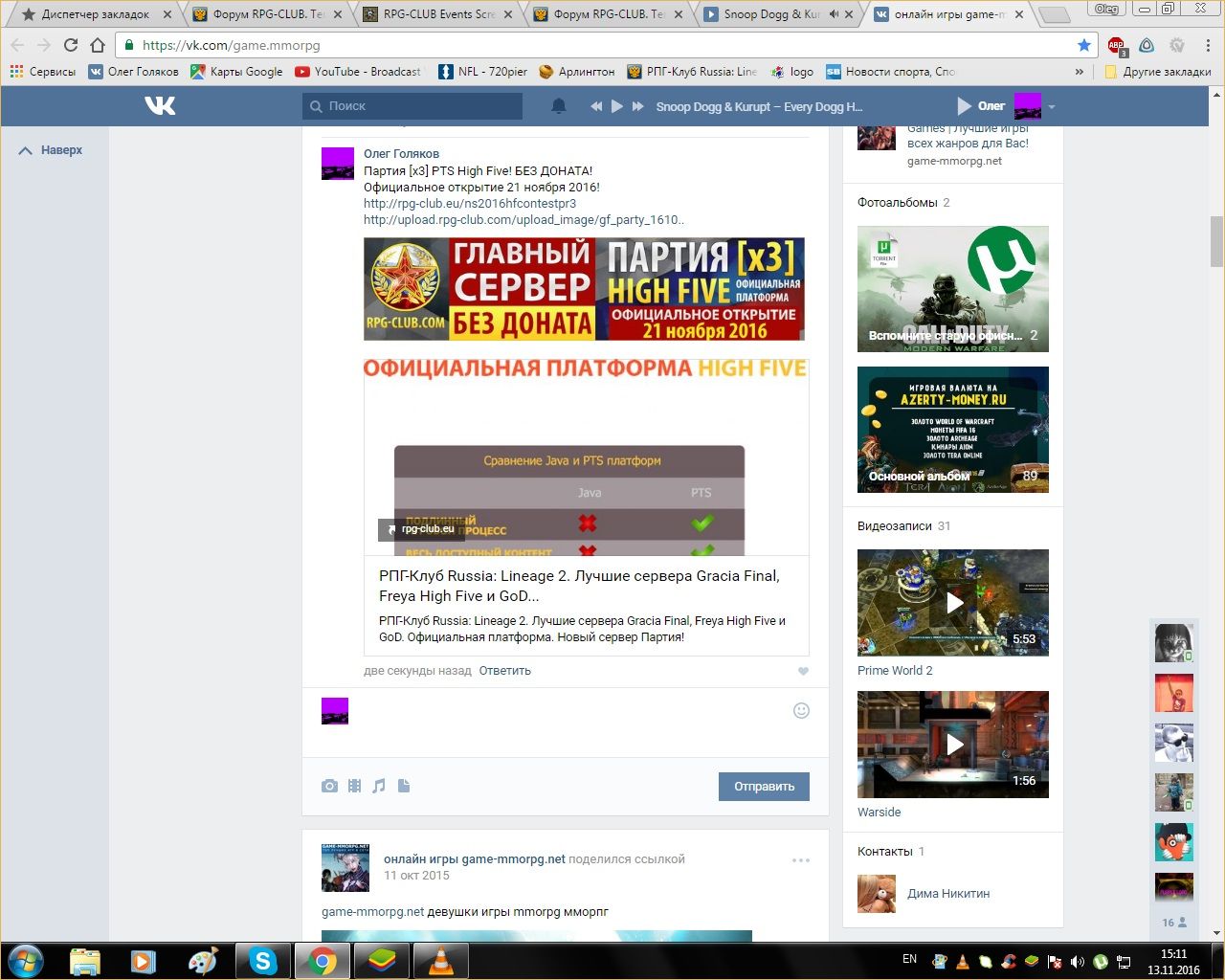This screenshot has height=980, width=1225.
Task: Open the emoji smiley picker
Action: [802, 710]
